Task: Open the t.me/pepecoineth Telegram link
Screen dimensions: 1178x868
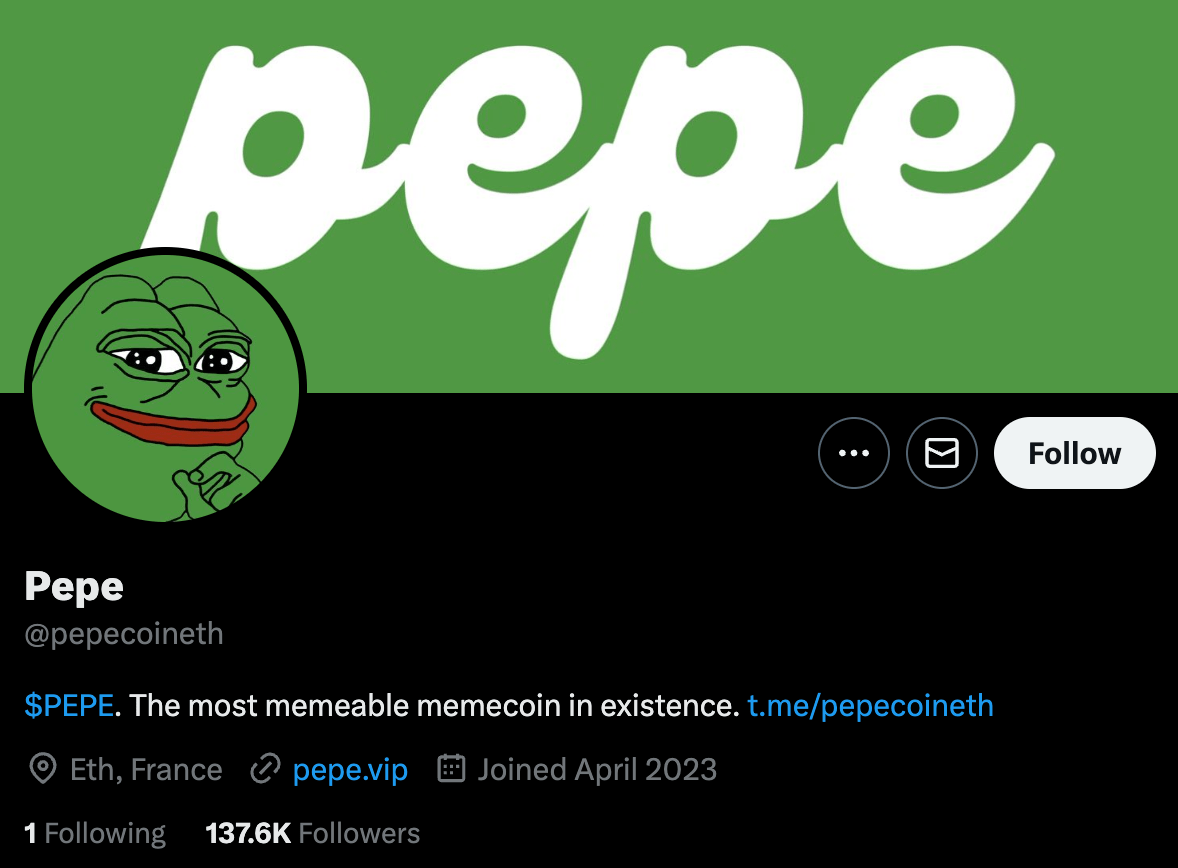Action: [870, 706]
